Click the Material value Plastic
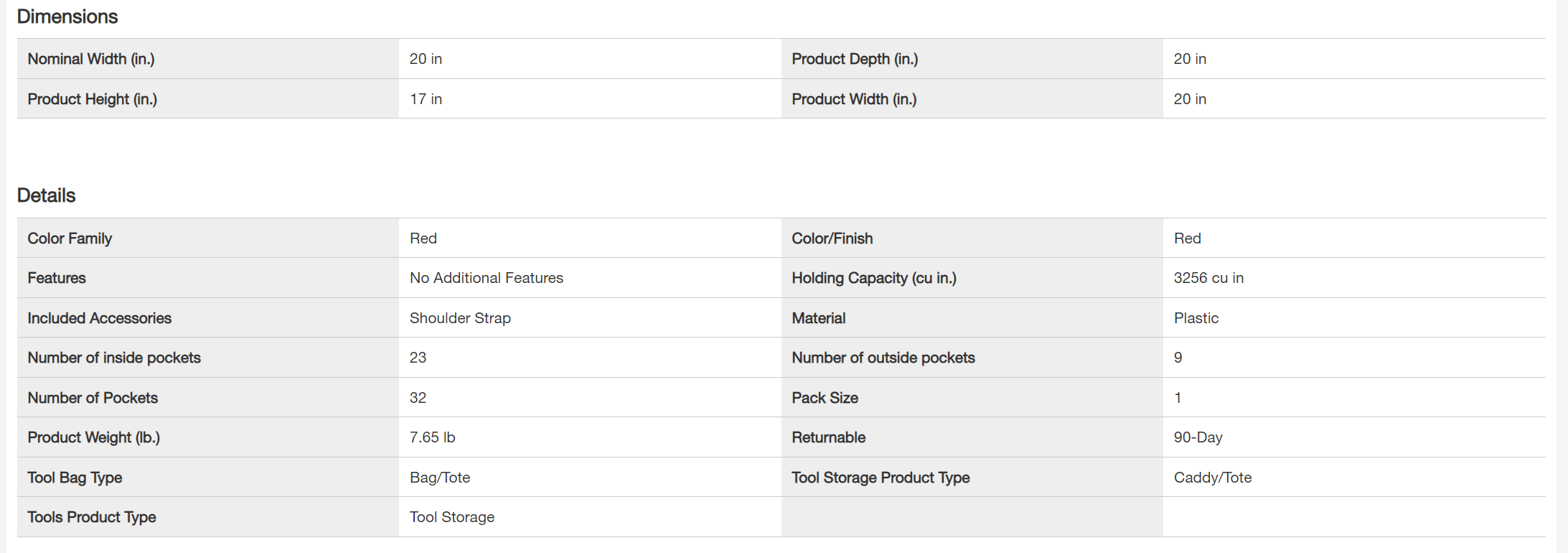 point(1196,318)
